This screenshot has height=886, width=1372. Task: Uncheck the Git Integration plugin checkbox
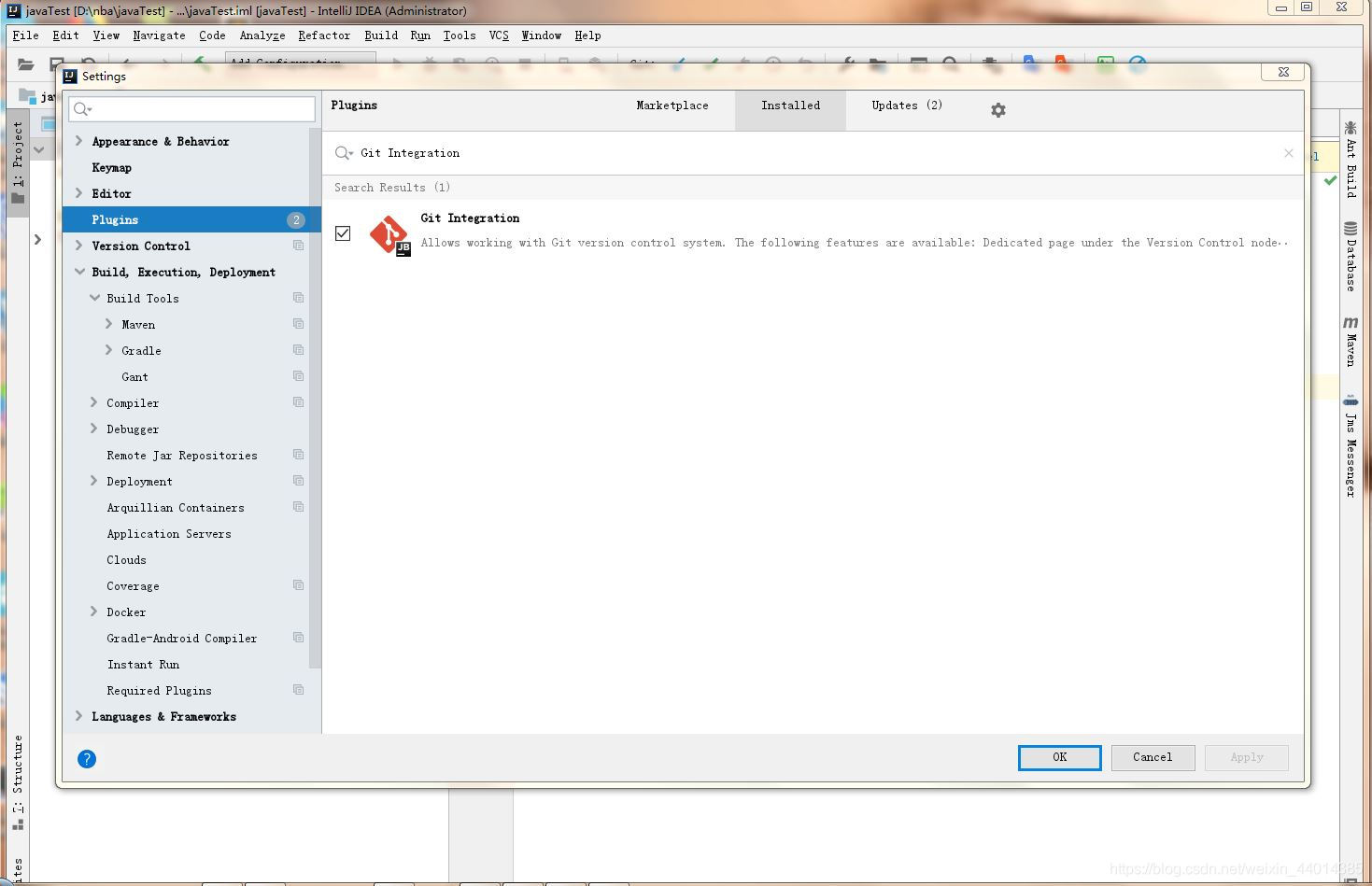pos(343,233)
